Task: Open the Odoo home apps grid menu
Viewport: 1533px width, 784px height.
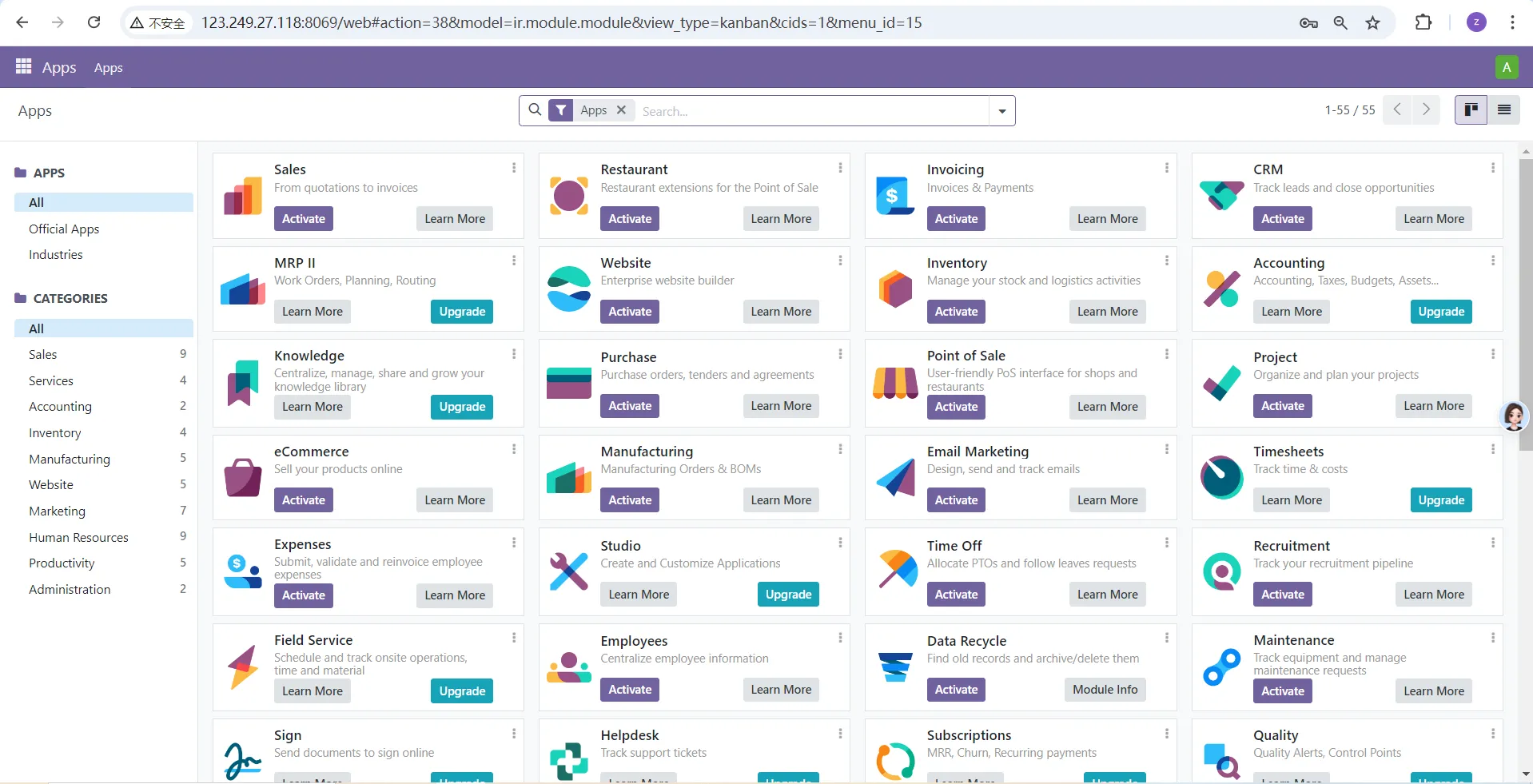Action: coord(23,66)
